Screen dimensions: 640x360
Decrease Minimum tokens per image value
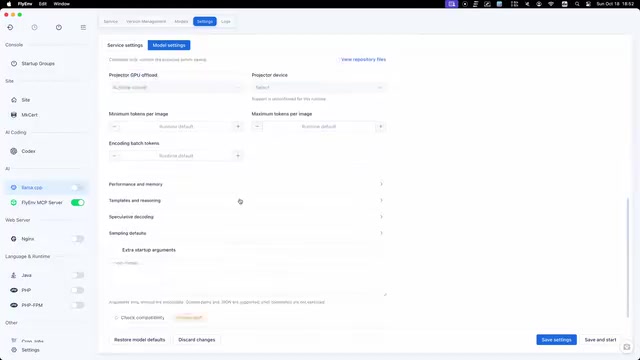click(114, 127)
